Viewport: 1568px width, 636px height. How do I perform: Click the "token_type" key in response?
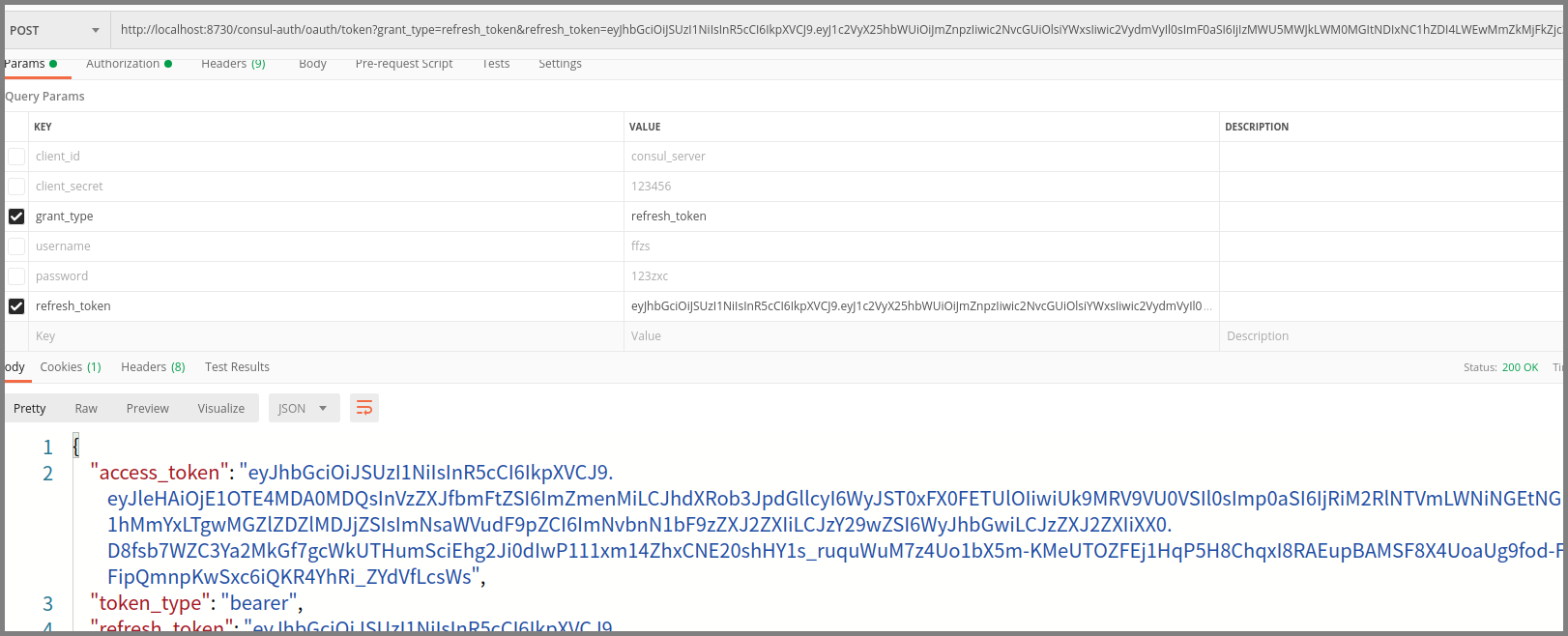(150, 603)
